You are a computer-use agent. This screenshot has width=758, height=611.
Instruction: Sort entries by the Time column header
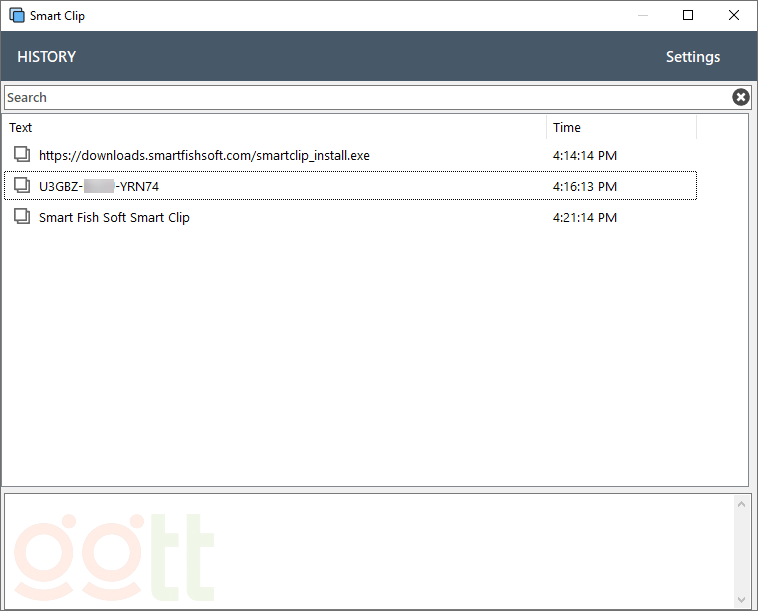click(620, 127)
